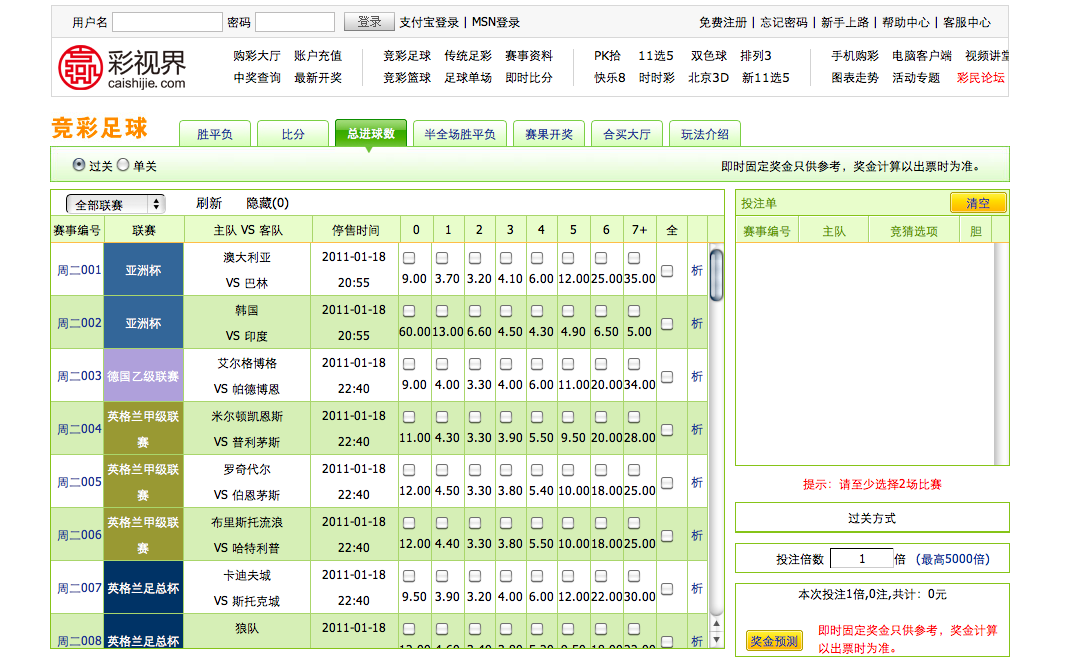Select the 单关 radio button
Screen dimensions: 1065x666
coord(124,165)
